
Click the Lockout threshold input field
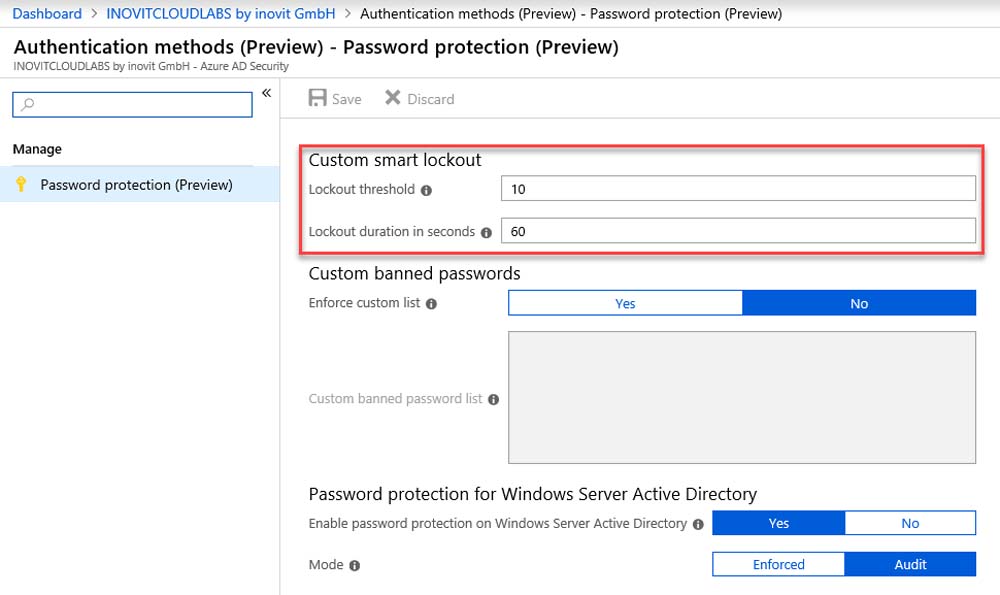pos(738,189)
